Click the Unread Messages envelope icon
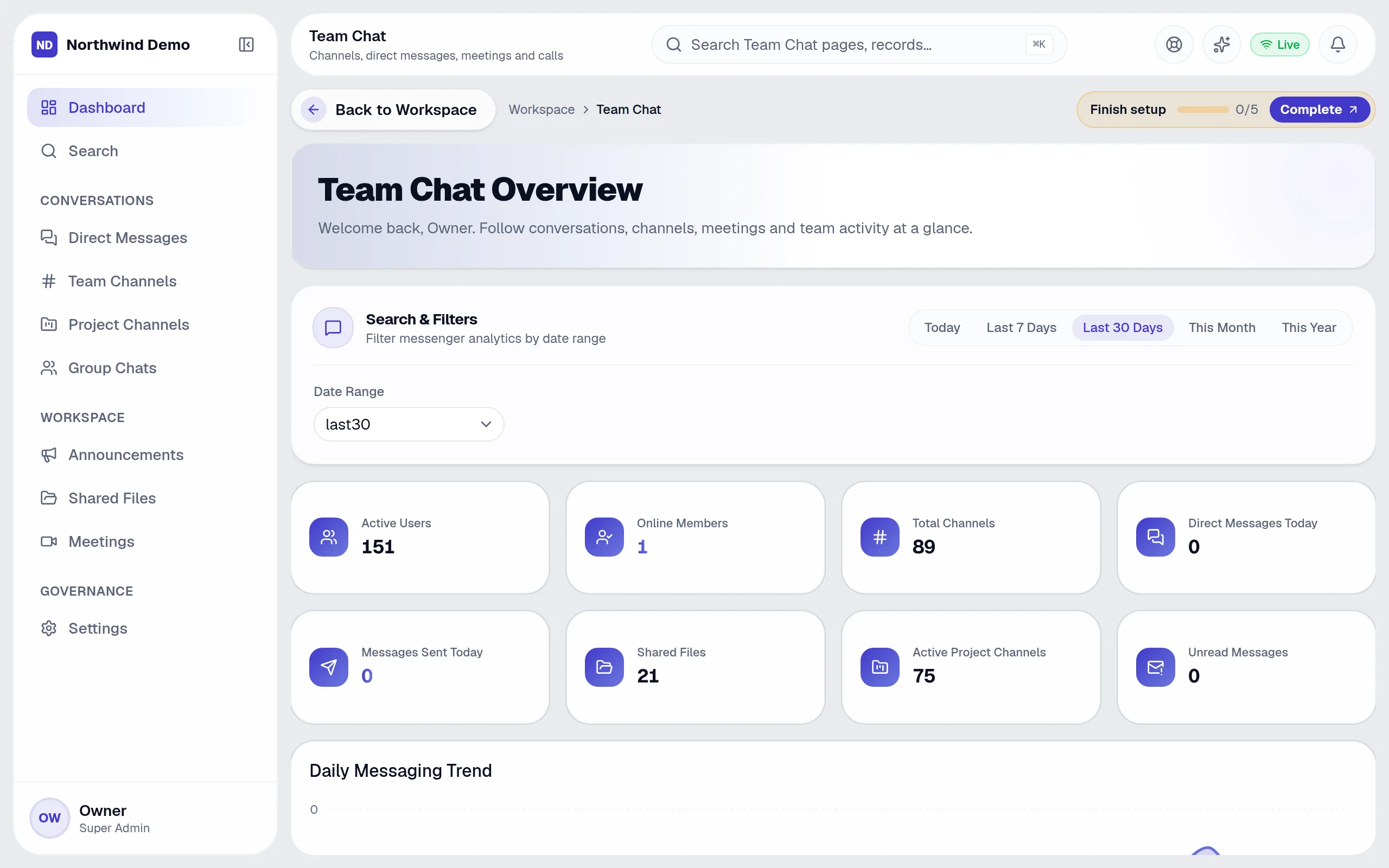 click(1155, 667)
